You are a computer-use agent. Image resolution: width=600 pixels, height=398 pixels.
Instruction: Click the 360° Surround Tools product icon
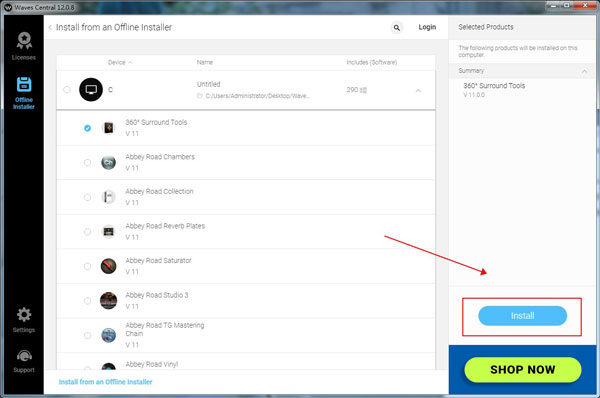pos(109,128)
